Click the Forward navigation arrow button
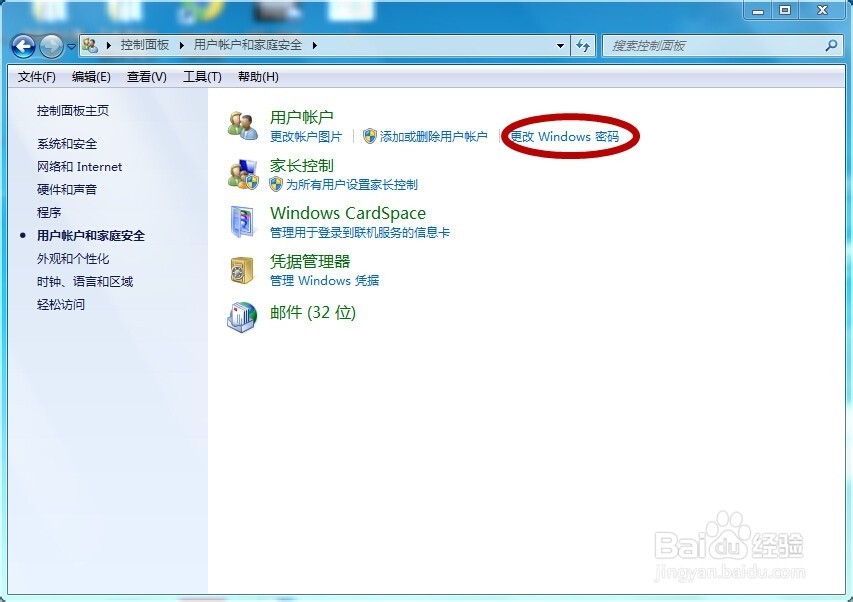853x602 pixels. point(52,46)
